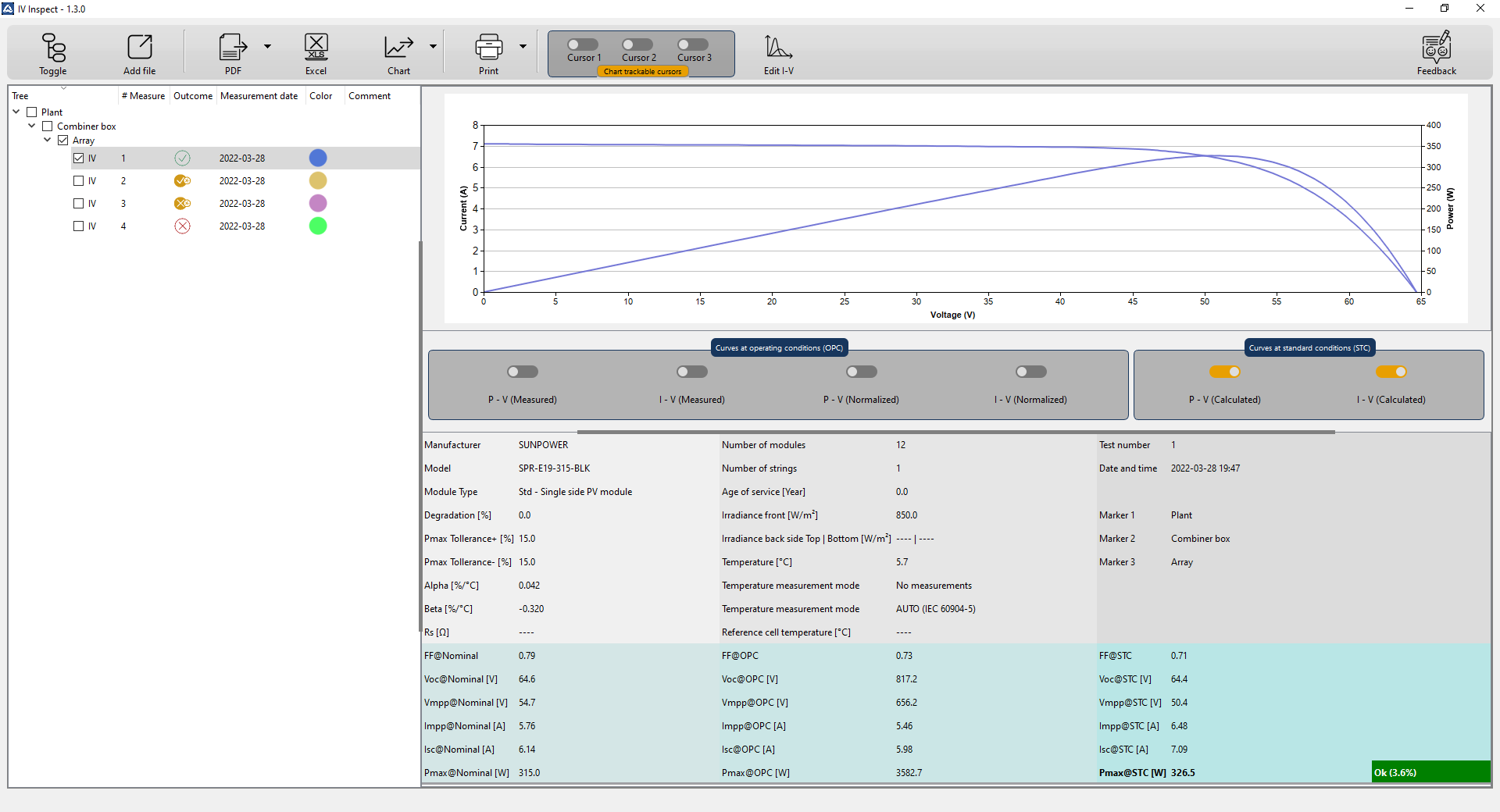Image resolution: width=1500 pixels, height=812 pixels.
Task: Disable the I - V (Calculated) curve
Action: pyautogui.click(x=1391, y=372)
